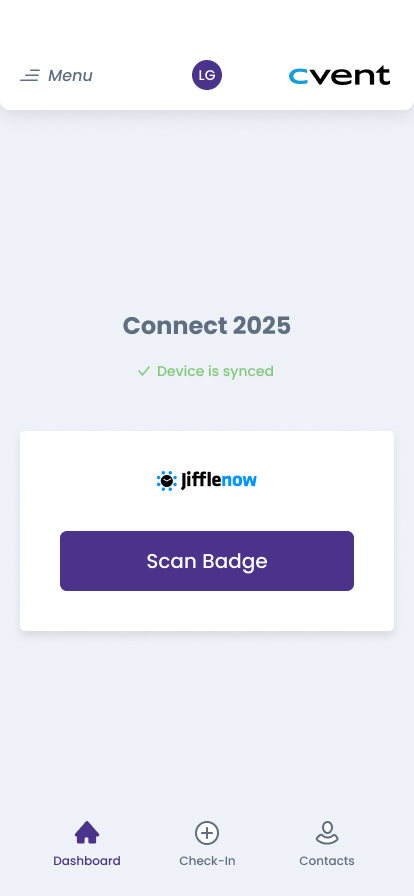Image resolution: width=414 pixels, height=896 pixels.
Task: Tap the "Device is synced" status text
Action: point(215,371)
